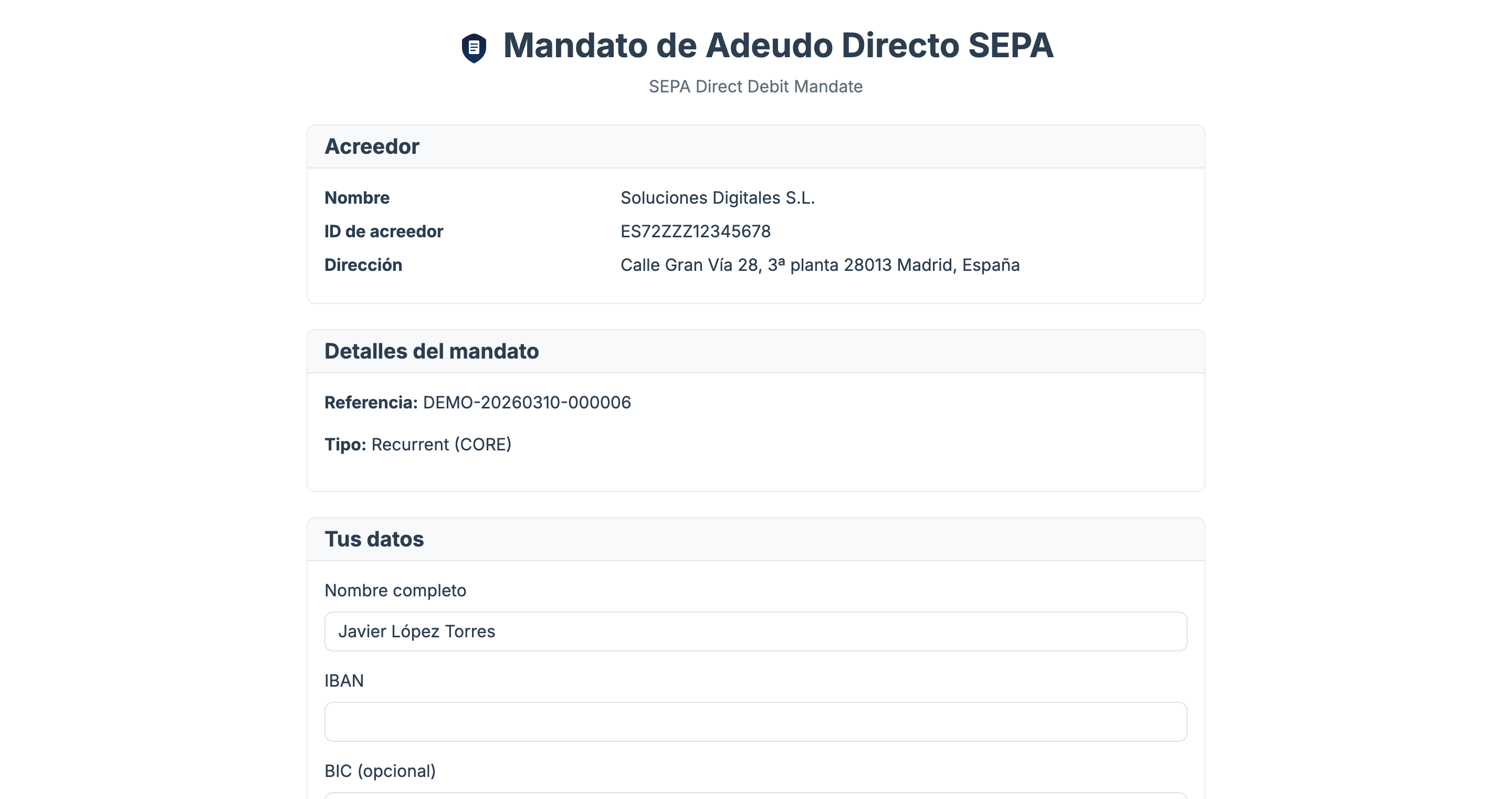Click the mandate type 'Recurrent (CORE)' value
This screenshot has width=1512, height=799.
(x=441, y=445)
